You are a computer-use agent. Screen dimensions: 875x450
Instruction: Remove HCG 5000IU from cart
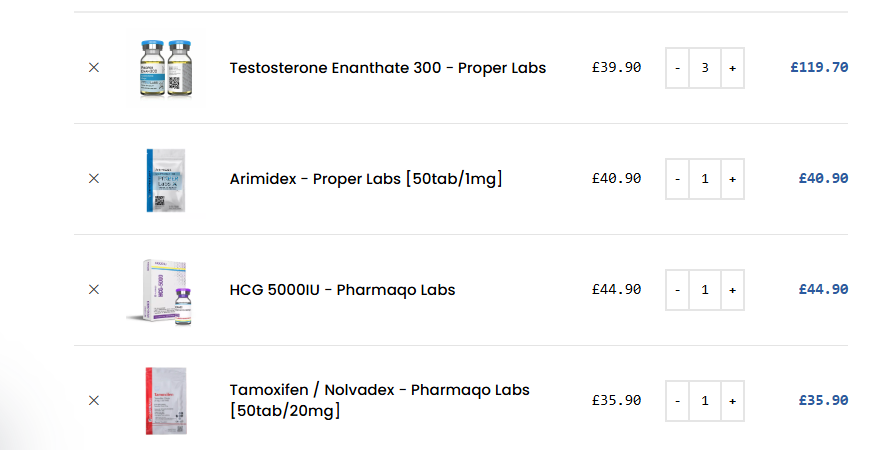[94, 290]
